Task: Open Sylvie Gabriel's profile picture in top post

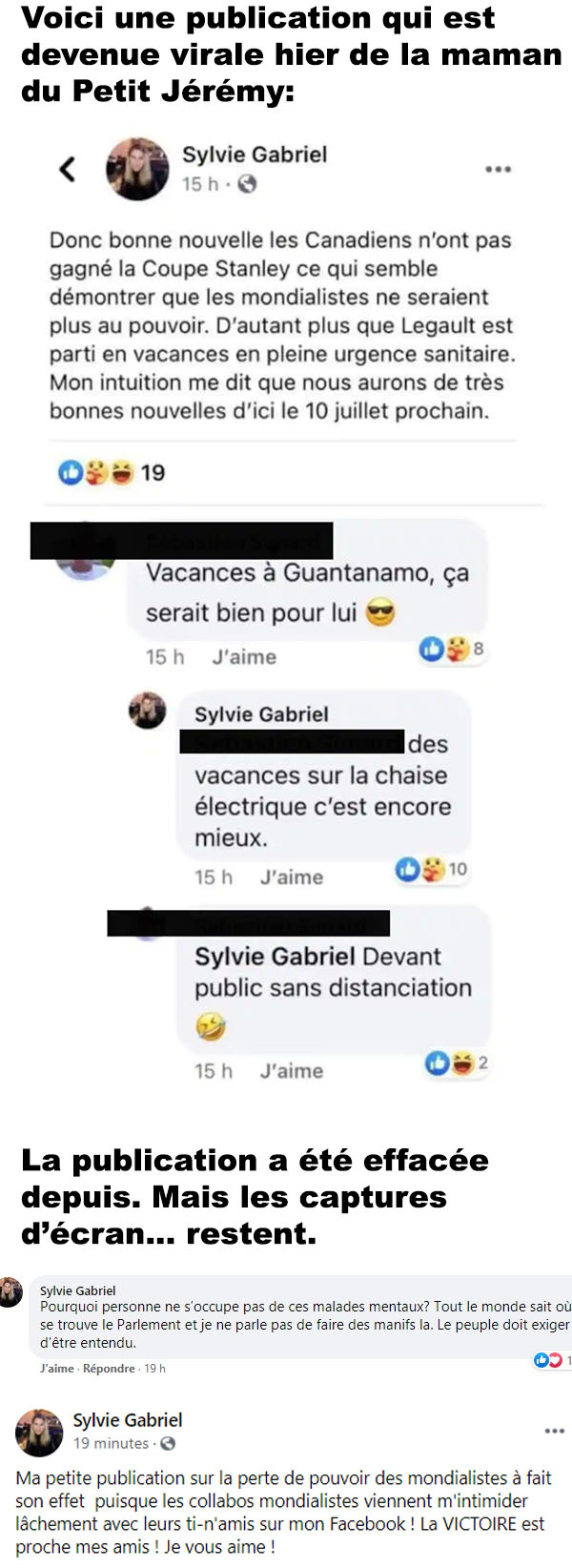Action: click(137, 169)
